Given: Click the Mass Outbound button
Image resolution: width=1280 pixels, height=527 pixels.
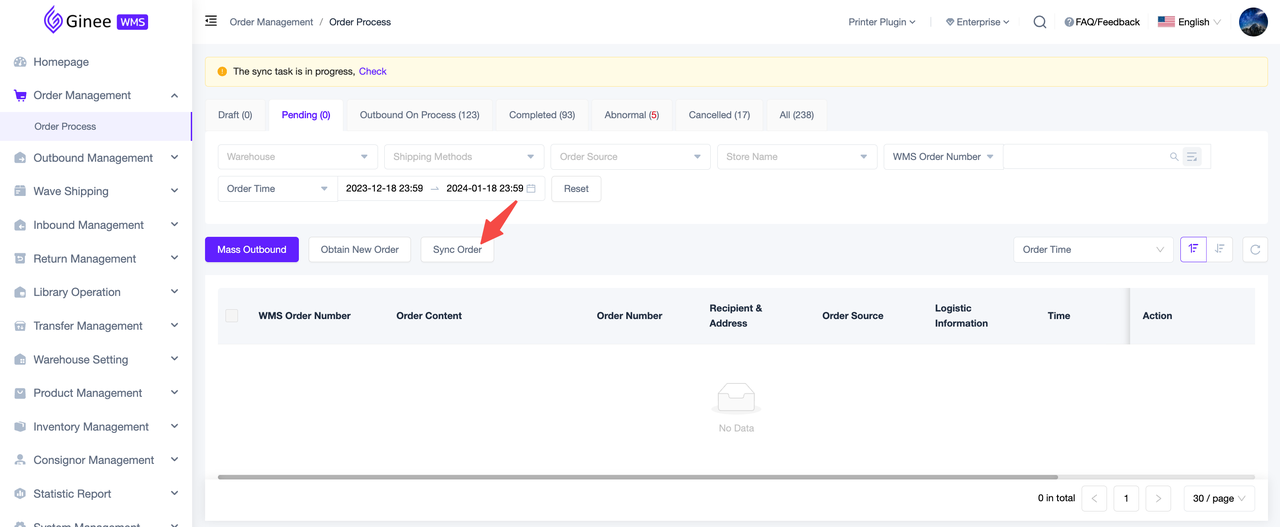Looking at the screenshot, I should 252,250.
